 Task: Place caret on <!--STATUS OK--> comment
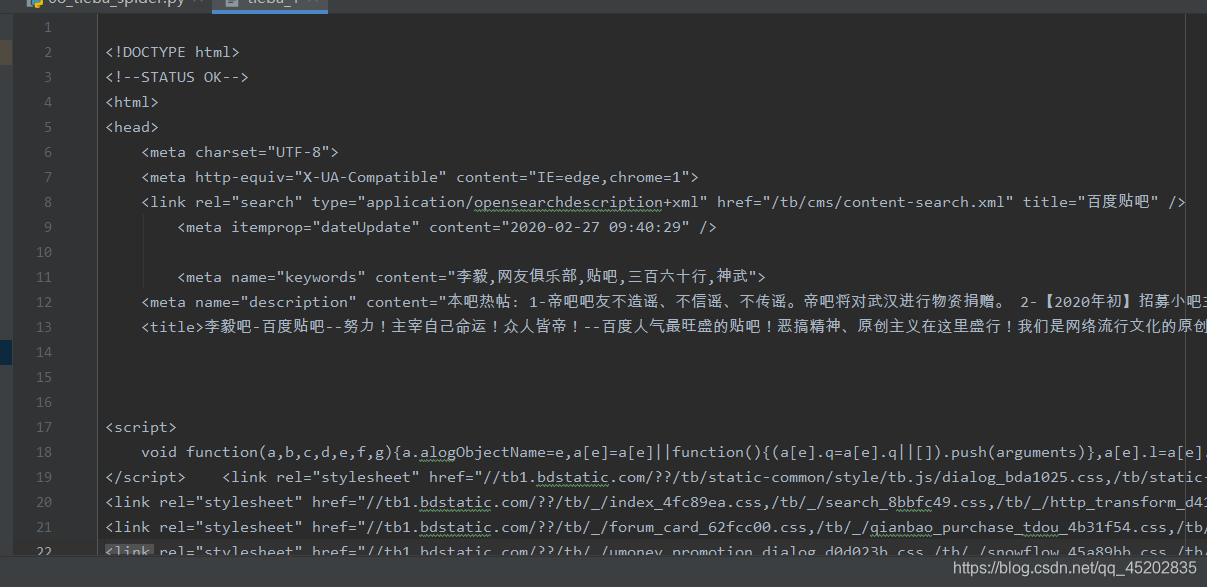tap(176, 77)
